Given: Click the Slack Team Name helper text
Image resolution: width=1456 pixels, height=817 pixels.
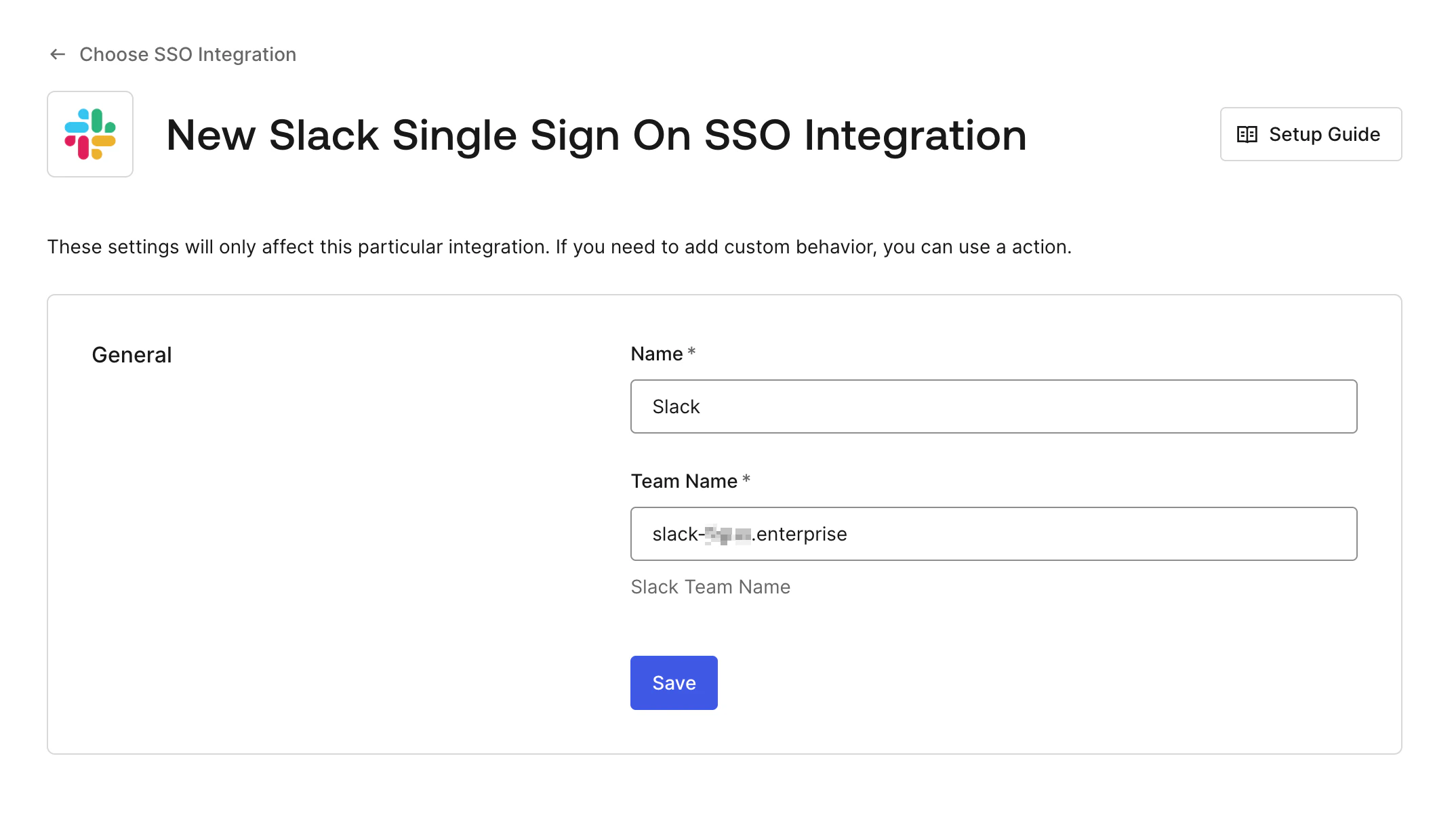Looking at the screenshot, I should tap(710, 587).
